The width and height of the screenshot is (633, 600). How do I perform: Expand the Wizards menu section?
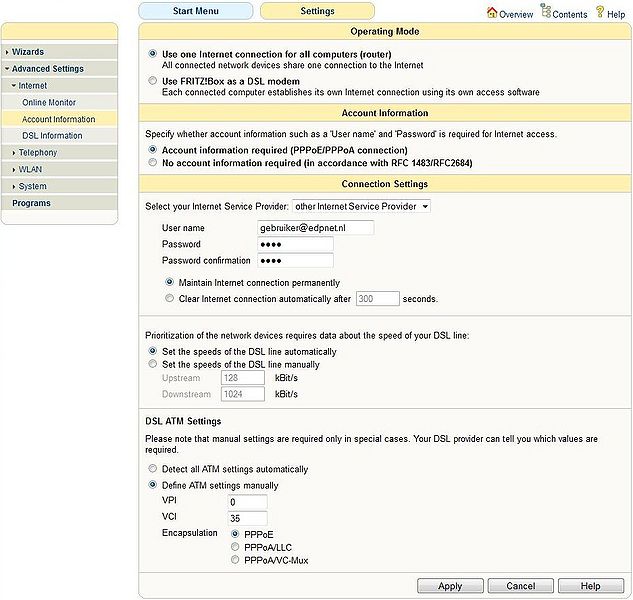(x=59, y=52)
